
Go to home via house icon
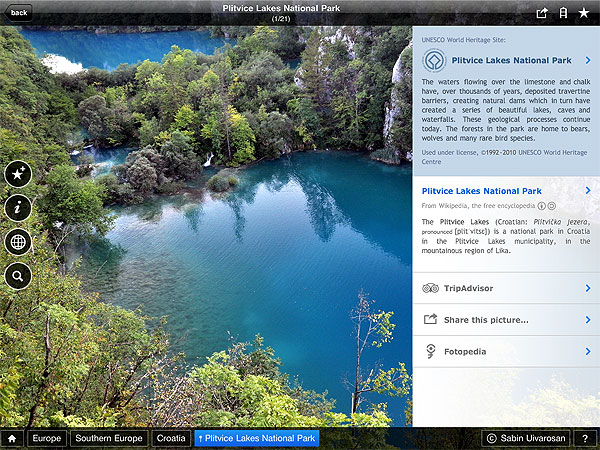click(12, 438)
